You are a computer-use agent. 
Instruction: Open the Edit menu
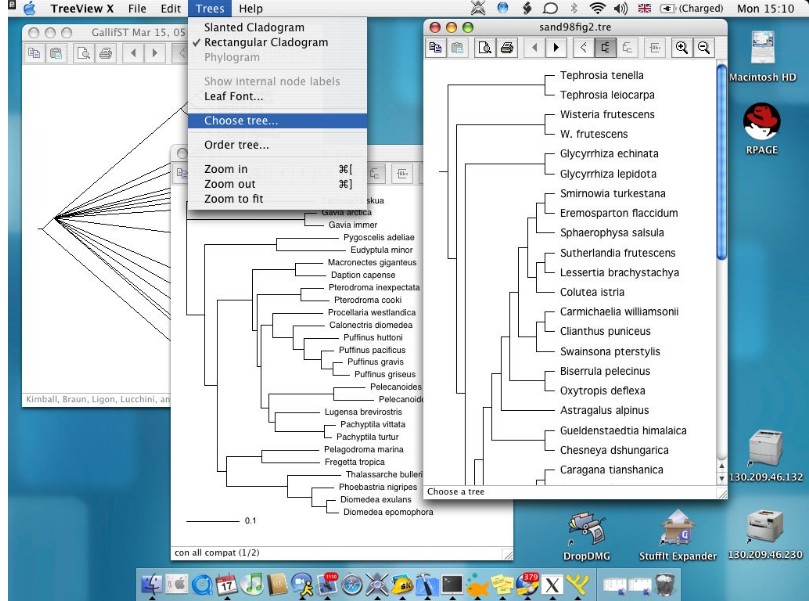[x=170, y=8]
